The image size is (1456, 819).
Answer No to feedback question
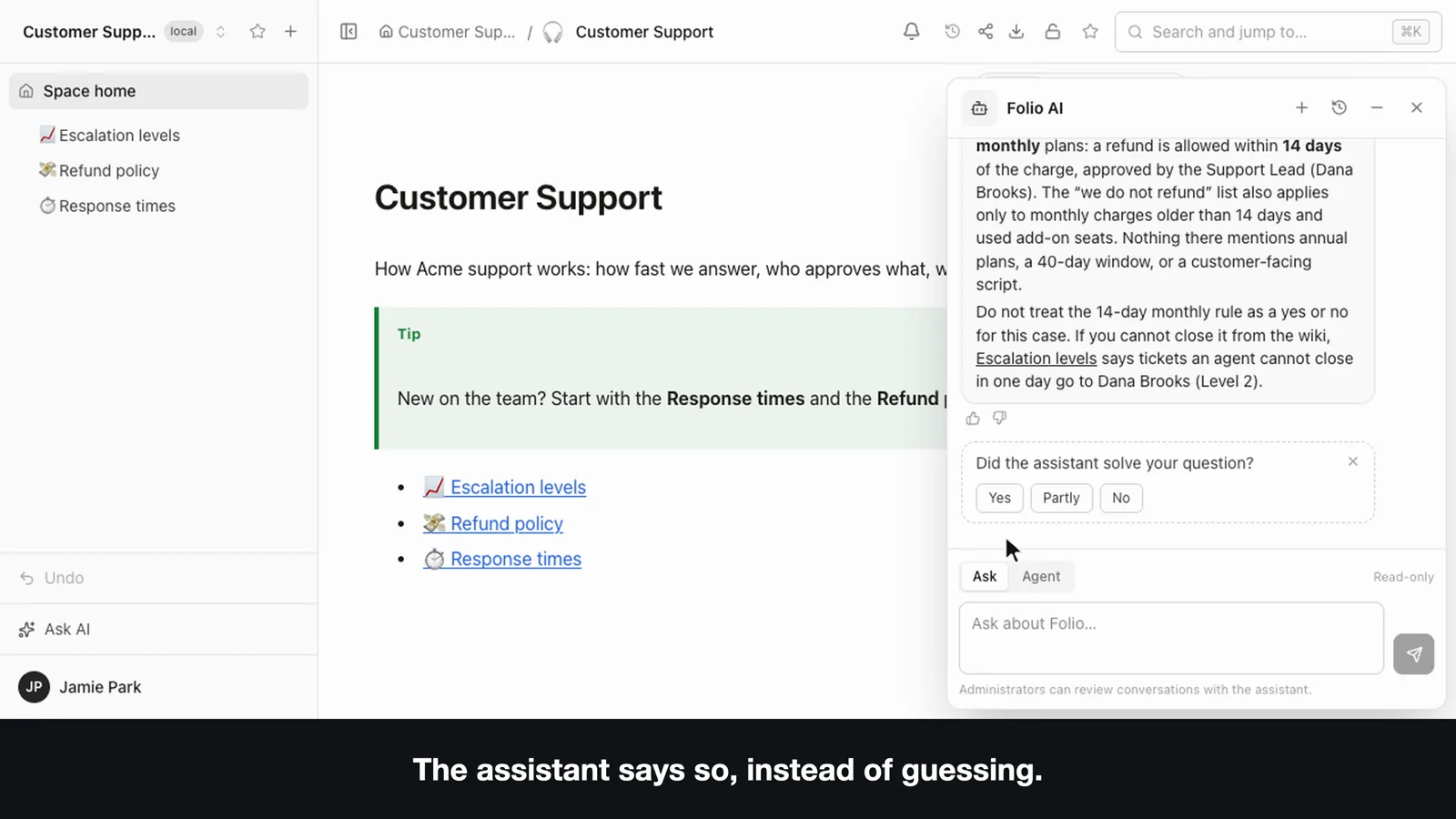pyautogui.click(x=1121, y=498)
